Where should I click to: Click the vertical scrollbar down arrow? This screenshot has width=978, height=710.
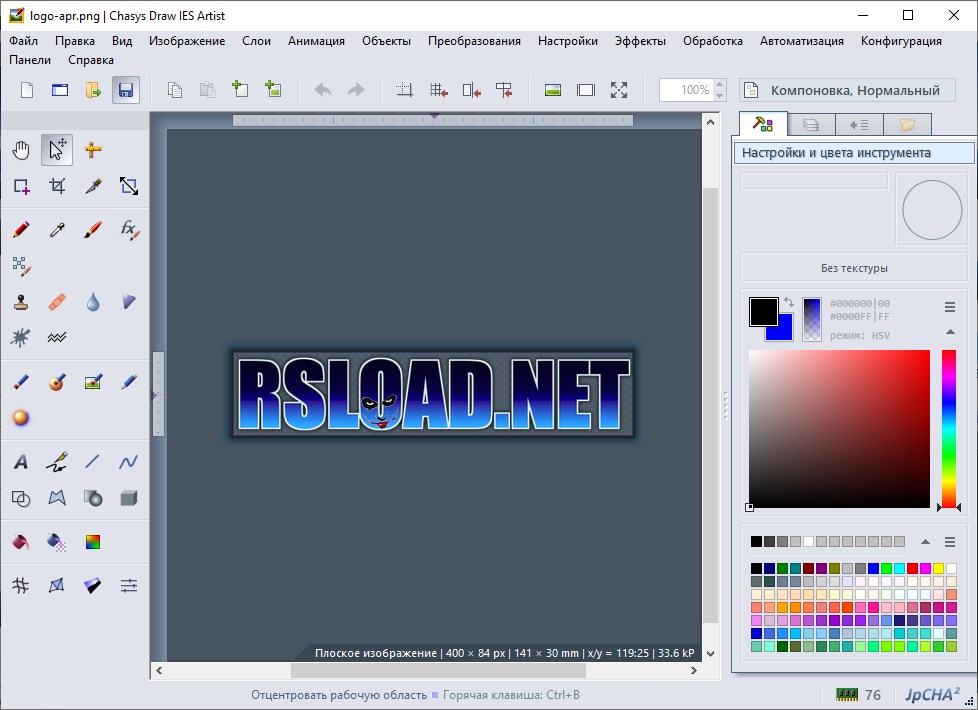click(x=710, y=653)
